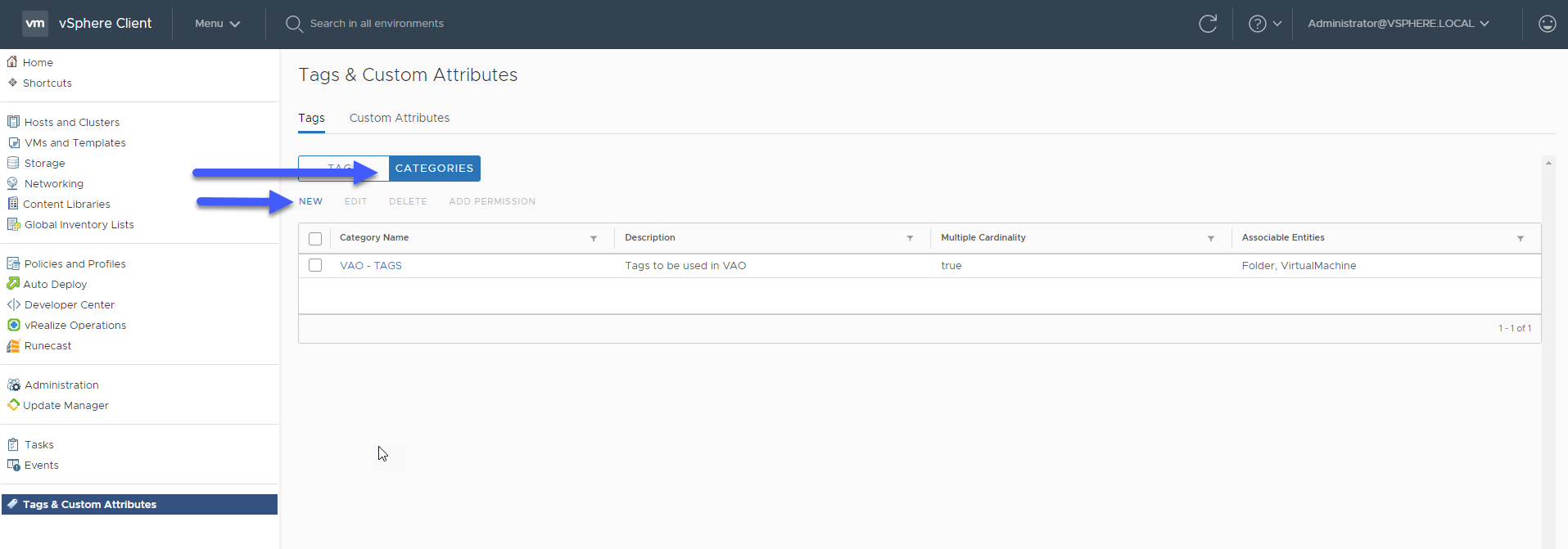This screenshot has height=549, width=1568.
Task: Click the ADD PERMISSION button
Action: click(492, 201)
